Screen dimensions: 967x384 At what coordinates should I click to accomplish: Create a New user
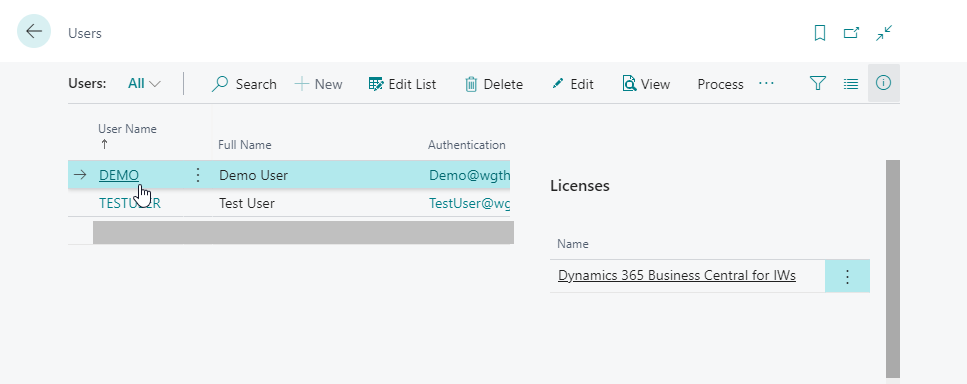[x=318, y=84]
